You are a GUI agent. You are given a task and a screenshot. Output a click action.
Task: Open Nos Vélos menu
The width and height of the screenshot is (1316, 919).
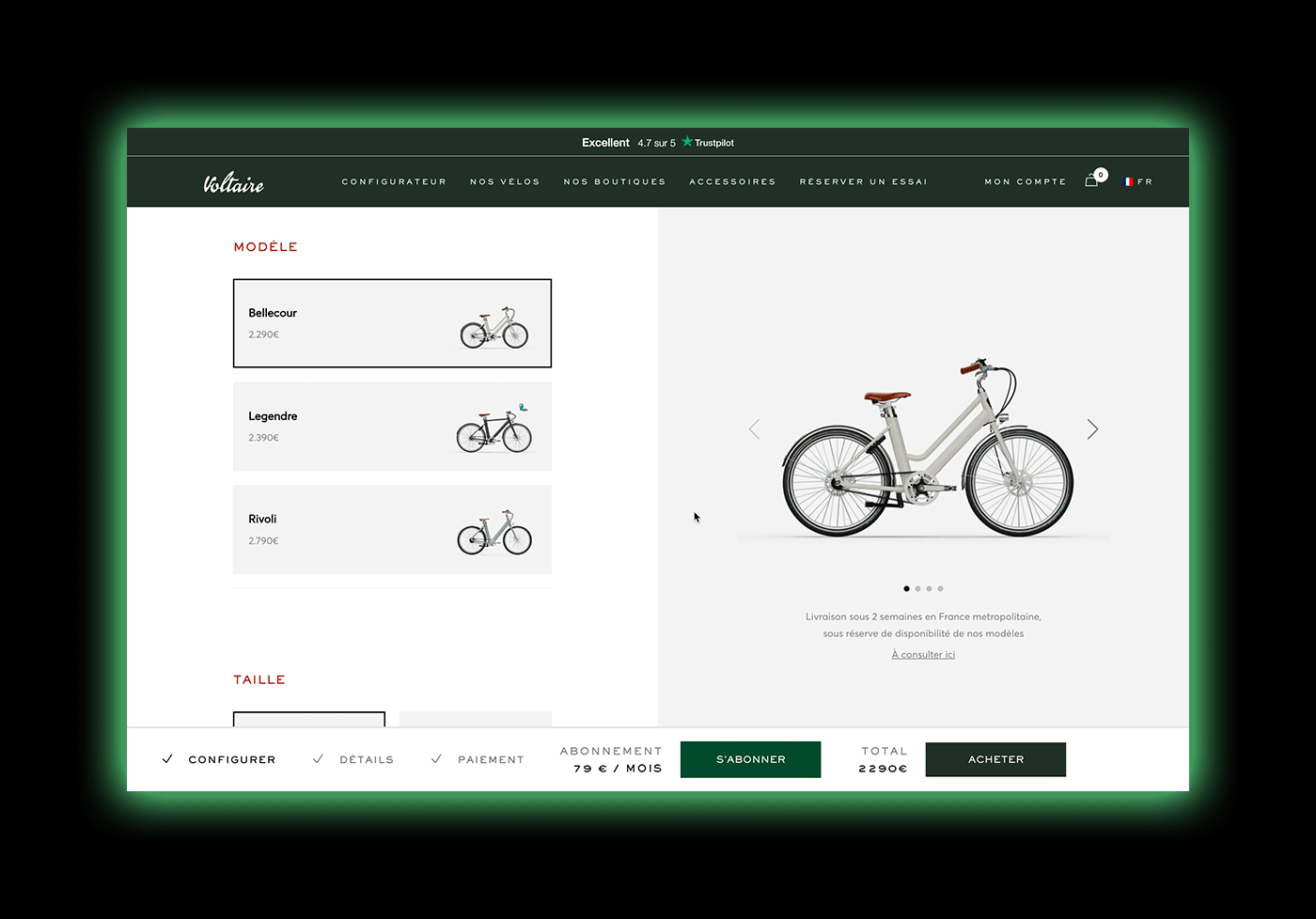tap(505, 182)
